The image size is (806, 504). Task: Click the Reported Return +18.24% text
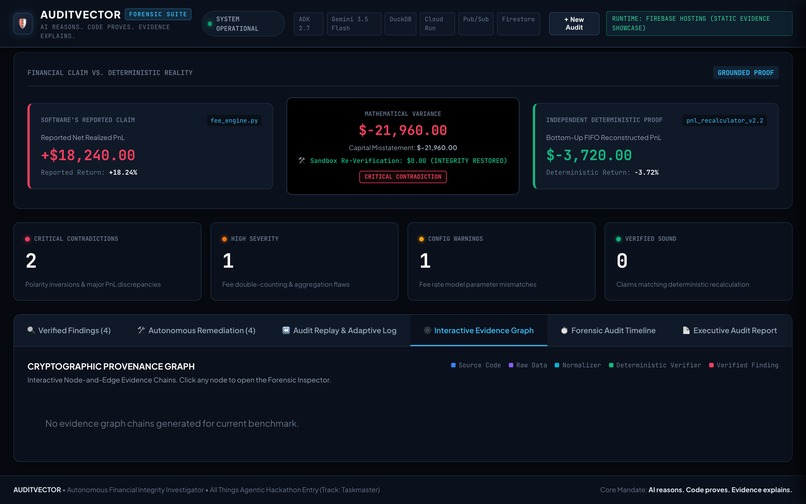click(x=89, y=172)
